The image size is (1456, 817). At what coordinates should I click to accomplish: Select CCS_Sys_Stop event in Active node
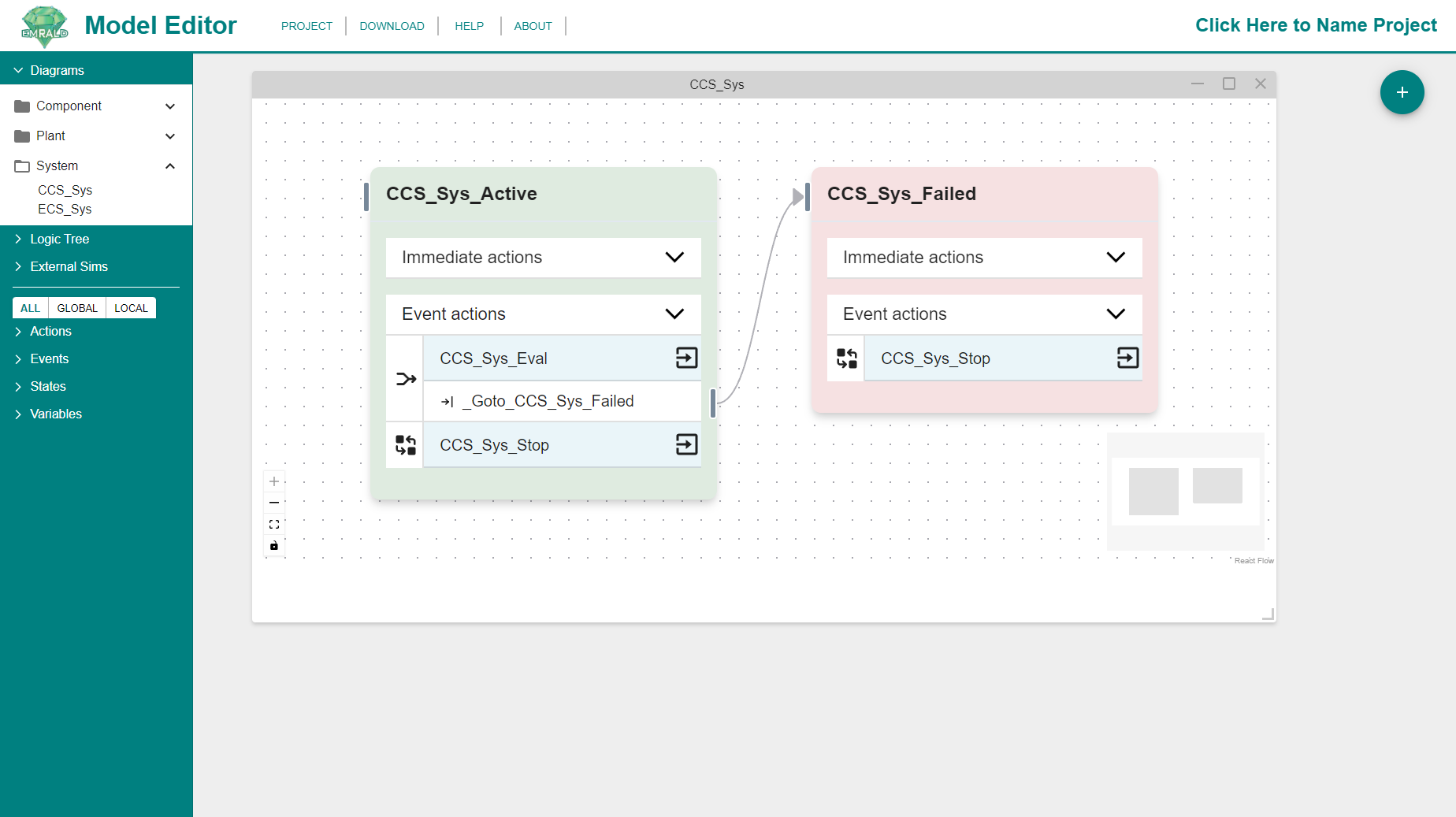562,445
